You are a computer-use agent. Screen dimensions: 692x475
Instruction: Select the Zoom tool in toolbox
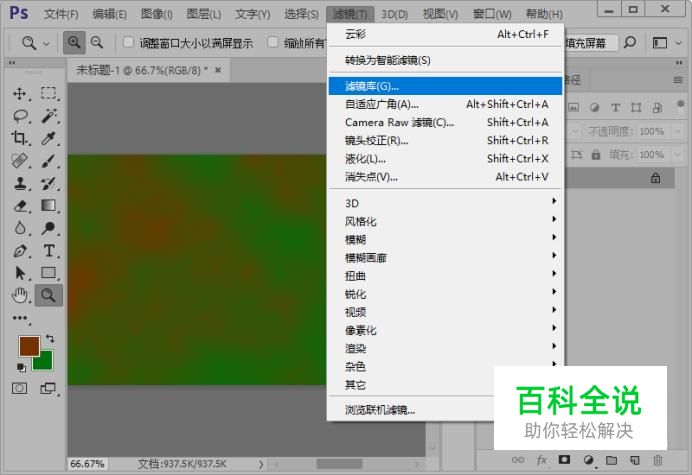pyautogui.click(x=49, y=295)
